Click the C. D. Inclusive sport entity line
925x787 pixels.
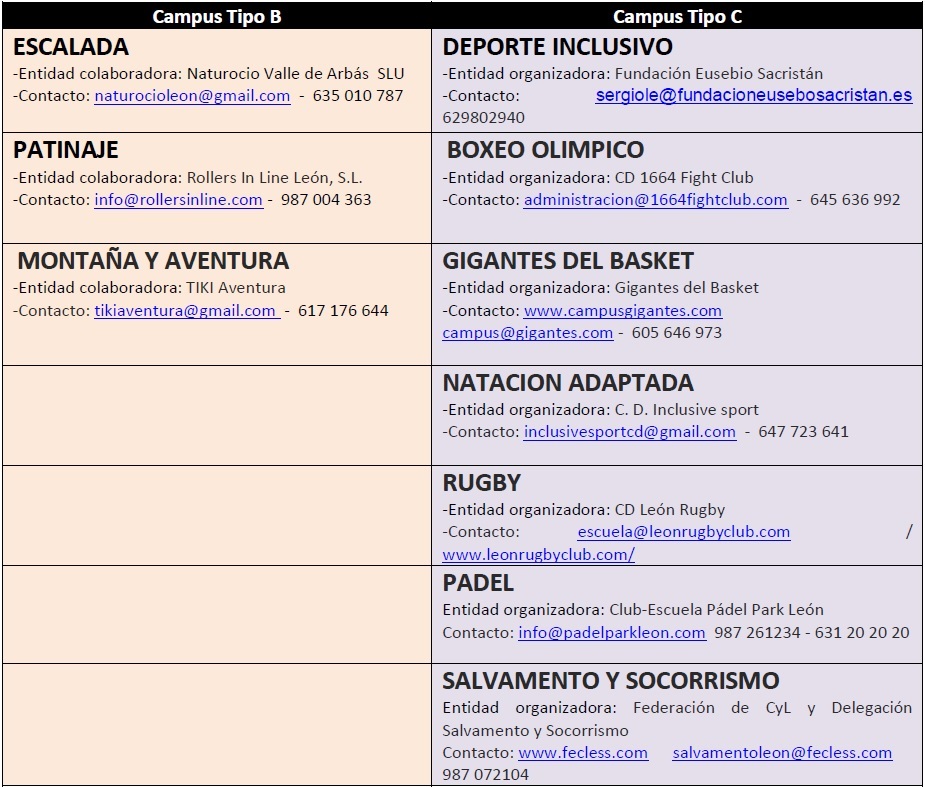[x=601, y=409]
